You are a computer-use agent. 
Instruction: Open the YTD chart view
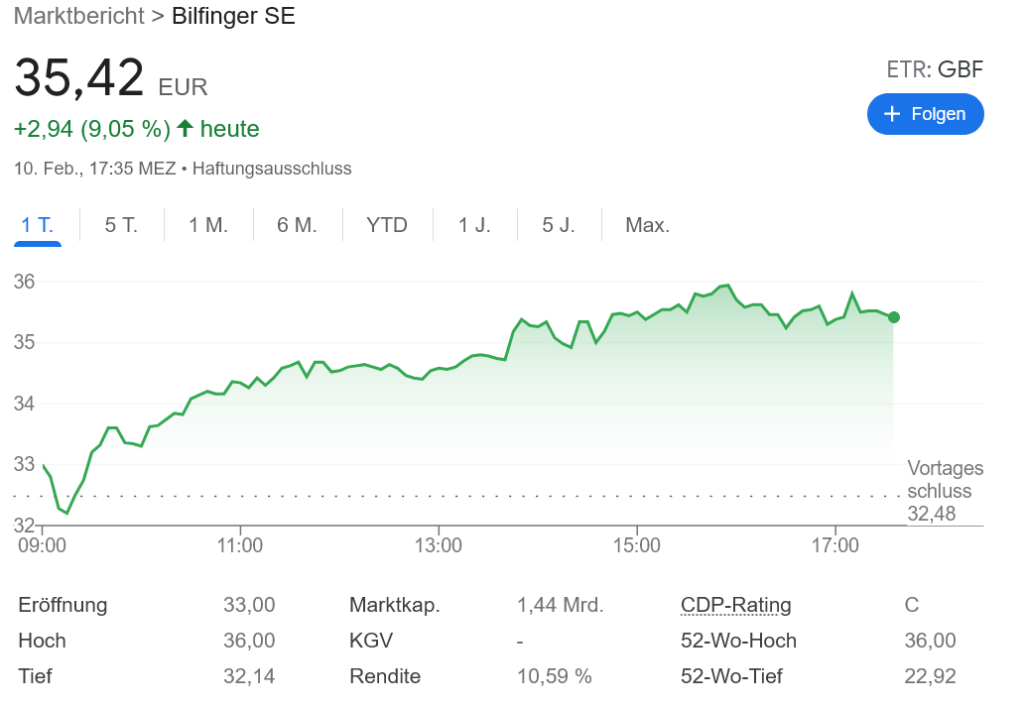tap(387, 225)
